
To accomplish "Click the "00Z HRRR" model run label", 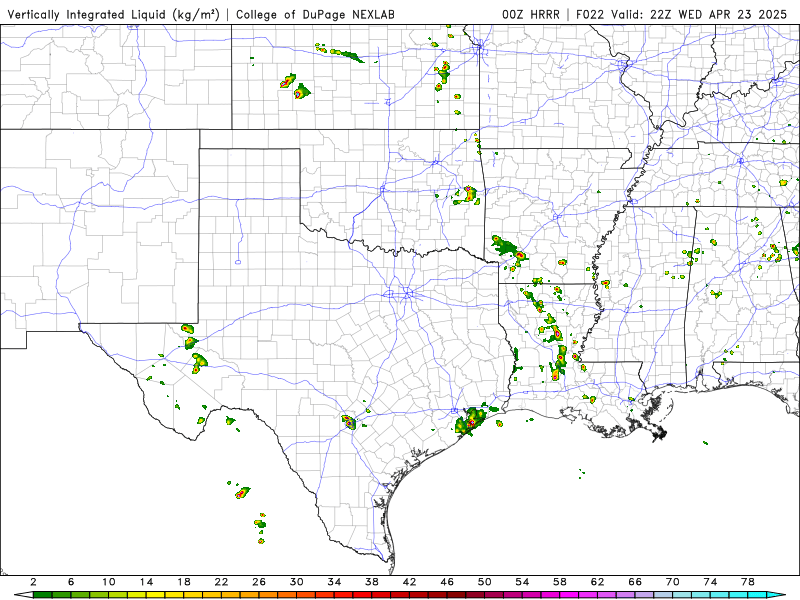I will click(531, 14).
